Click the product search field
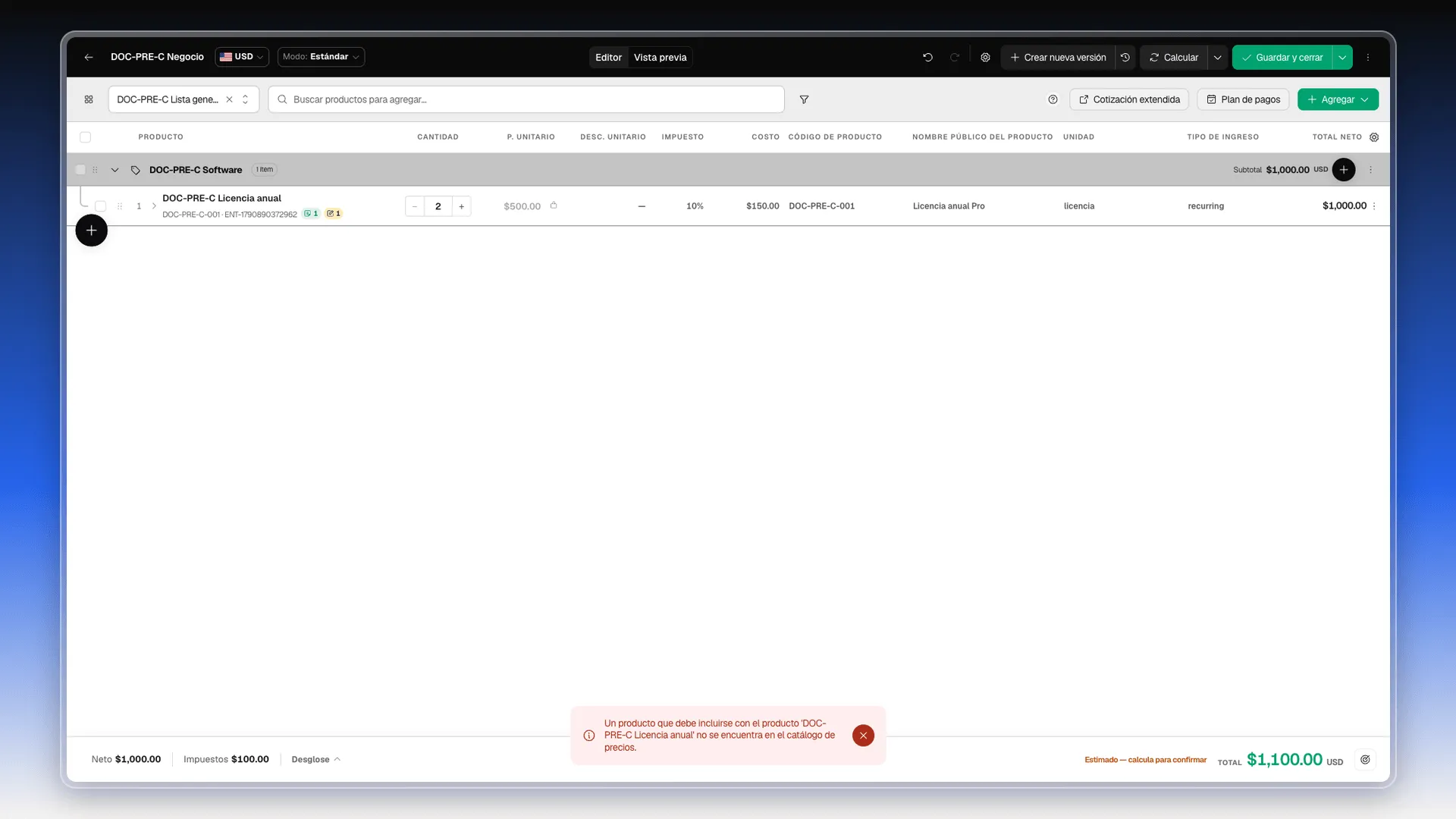 pos(526,99)
